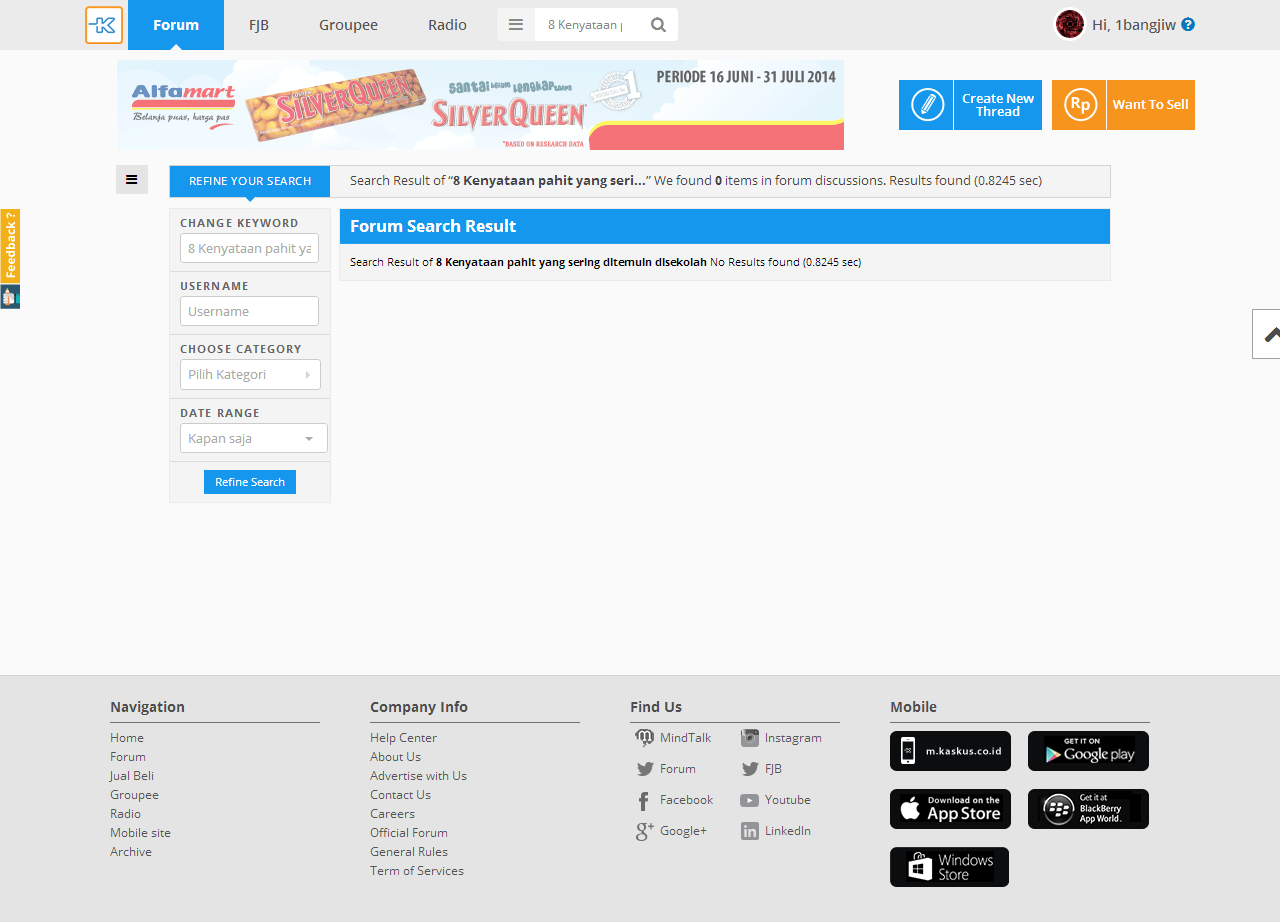The height and width of the screenshot is (922, 1280).
Task: Click the Change Keyword input
Action: (249, 248)
